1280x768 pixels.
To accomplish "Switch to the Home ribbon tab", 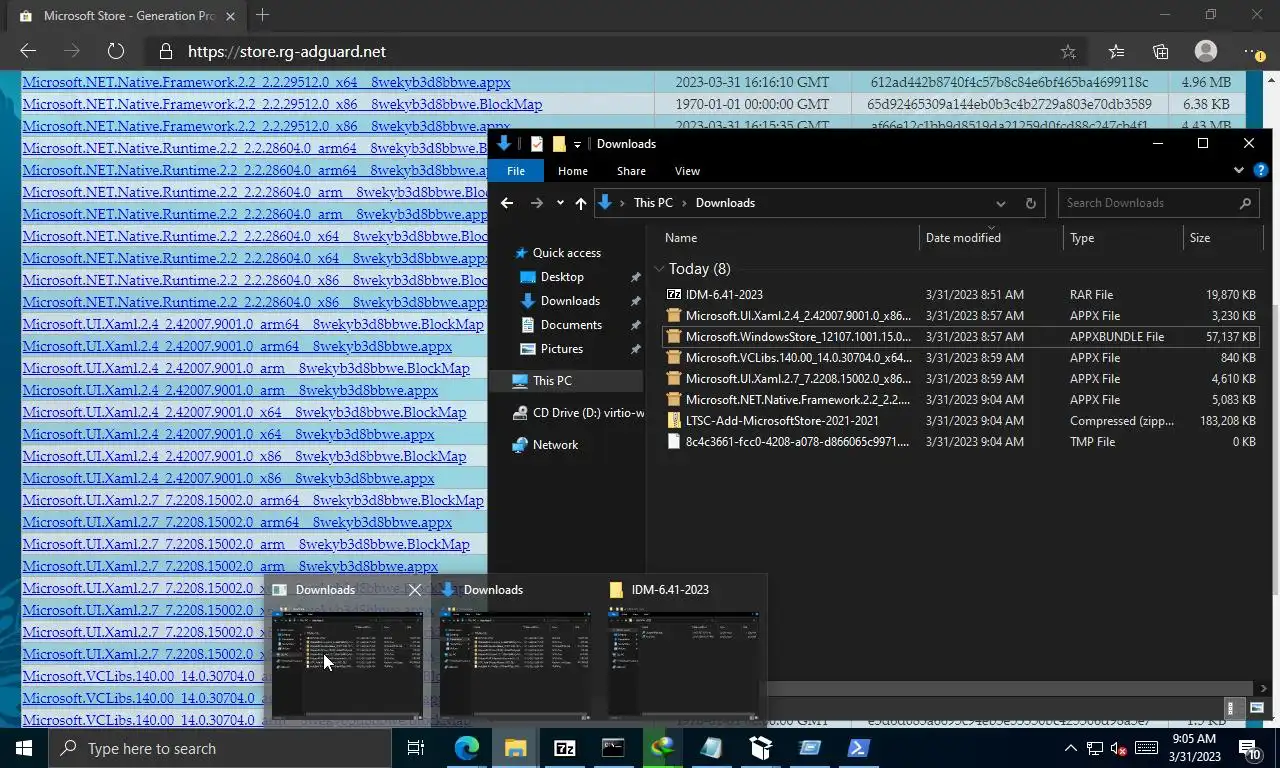I will 572,171.
